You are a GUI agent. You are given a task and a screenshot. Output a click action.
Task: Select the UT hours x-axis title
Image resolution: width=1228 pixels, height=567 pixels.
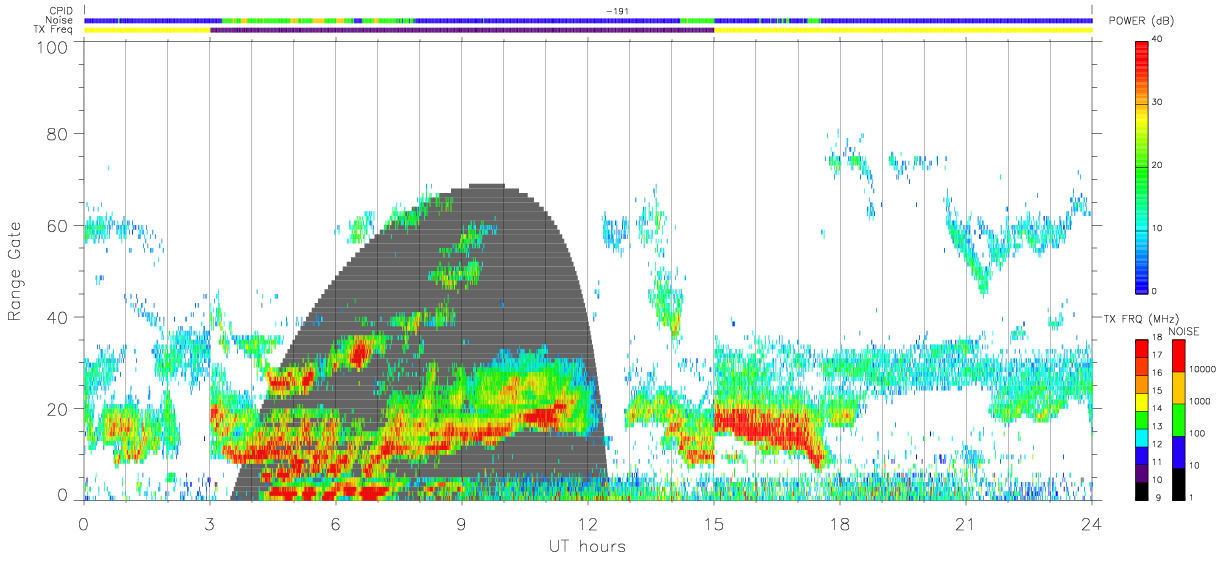click(586, 546)
